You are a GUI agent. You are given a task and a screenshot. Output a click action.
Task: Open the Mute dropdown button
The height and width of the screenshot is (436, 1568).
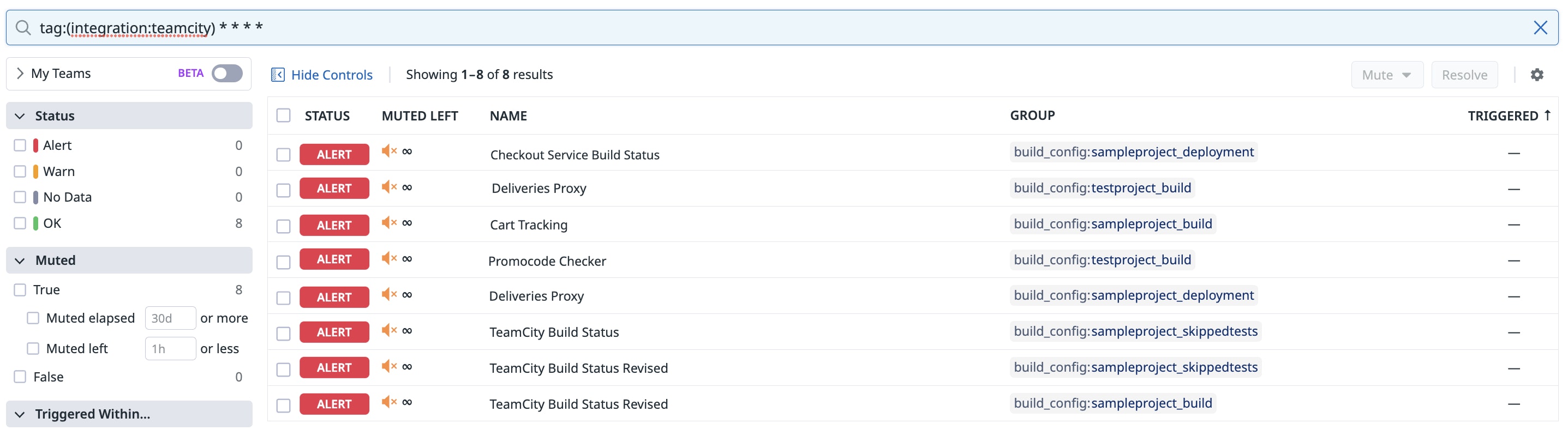point(1386,75)
